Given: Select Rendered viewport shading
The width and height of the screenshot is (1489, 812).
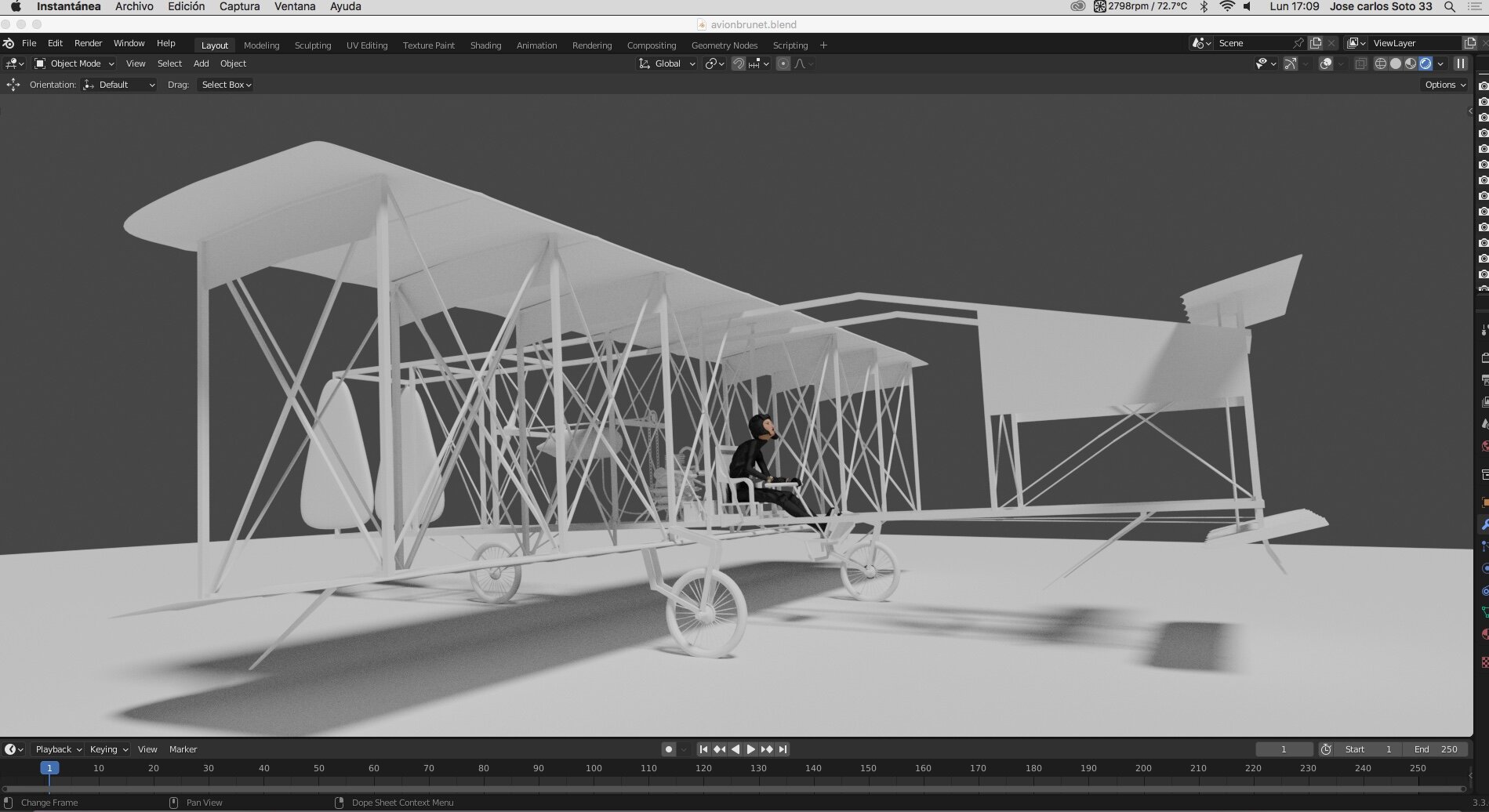Looking at the screenshot, I should click(x=1425, y=63).
